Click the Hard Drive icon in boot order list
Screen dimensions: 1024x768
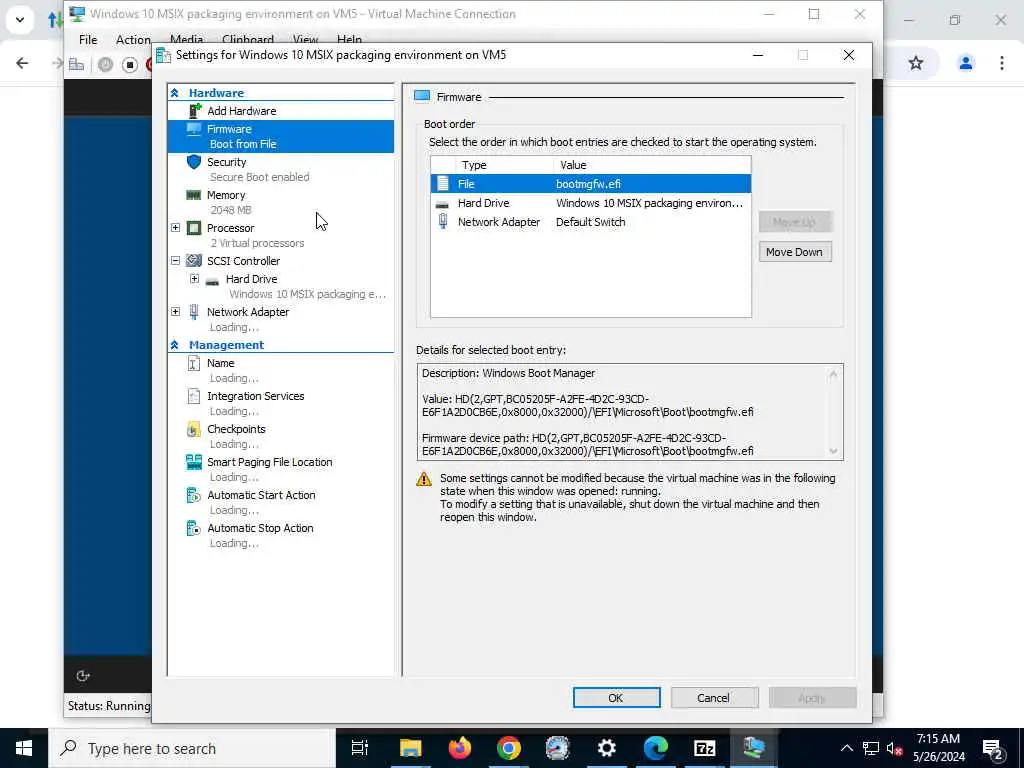click(442, 204)
